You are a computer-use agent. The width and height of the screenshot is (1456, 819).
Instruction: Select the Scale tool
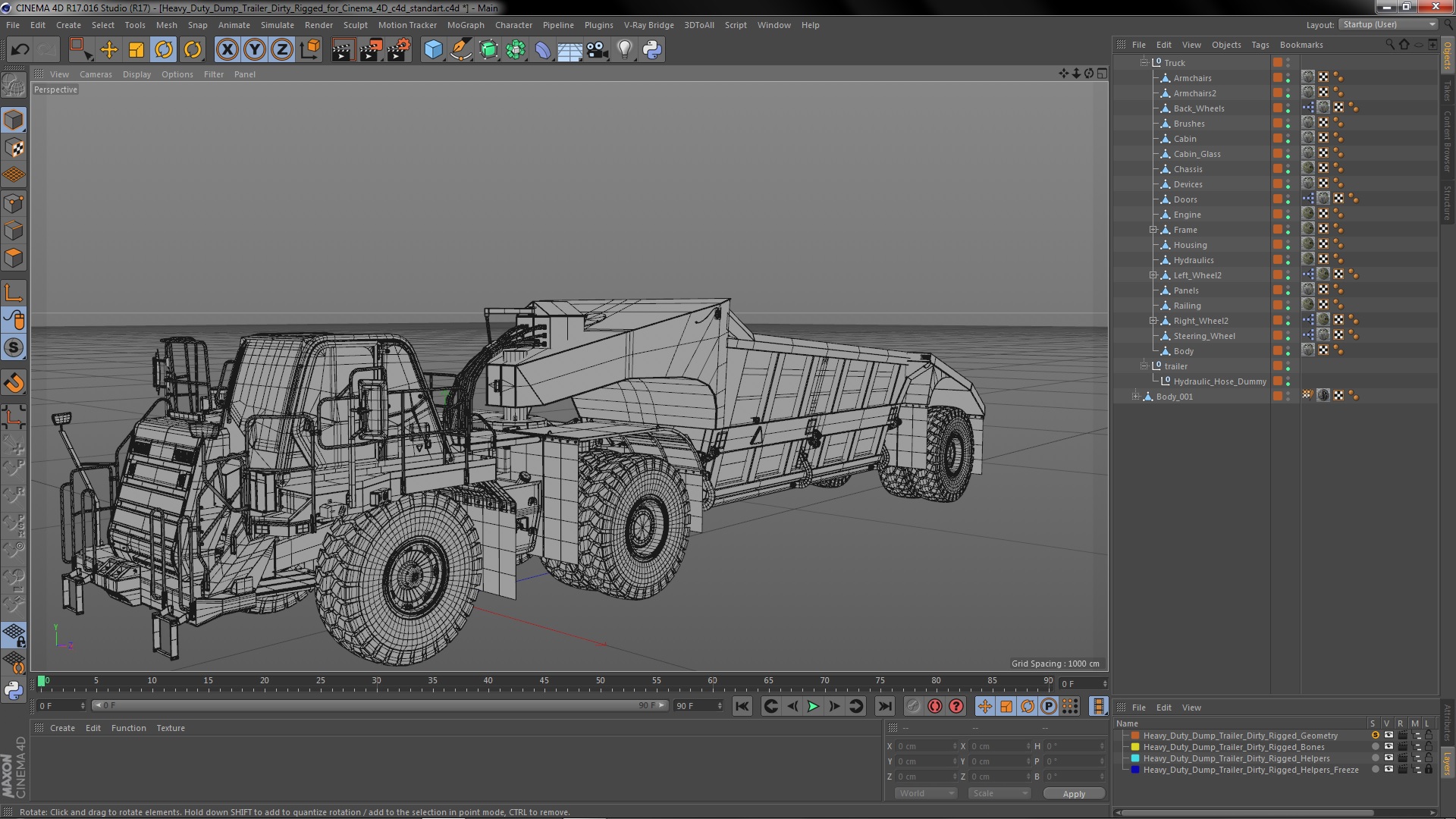point(136,50)
